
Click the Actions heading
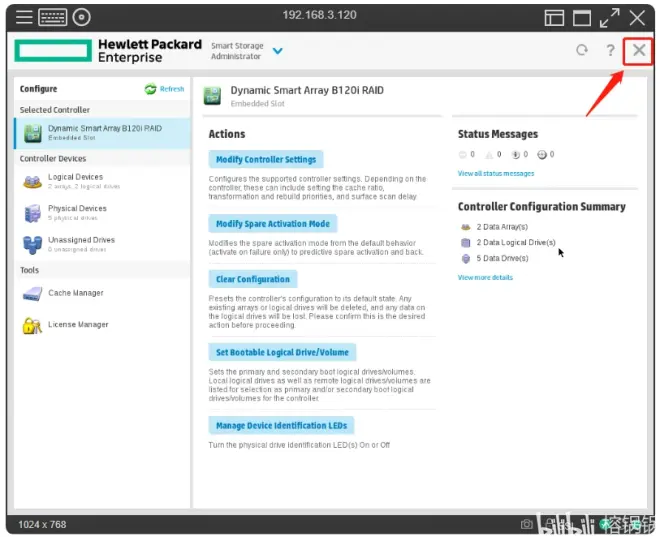coord(227,134)
